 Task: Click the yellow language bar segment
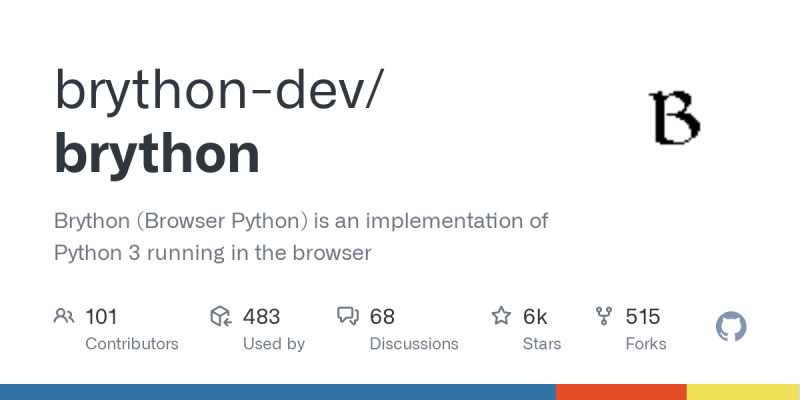point(743,392)
